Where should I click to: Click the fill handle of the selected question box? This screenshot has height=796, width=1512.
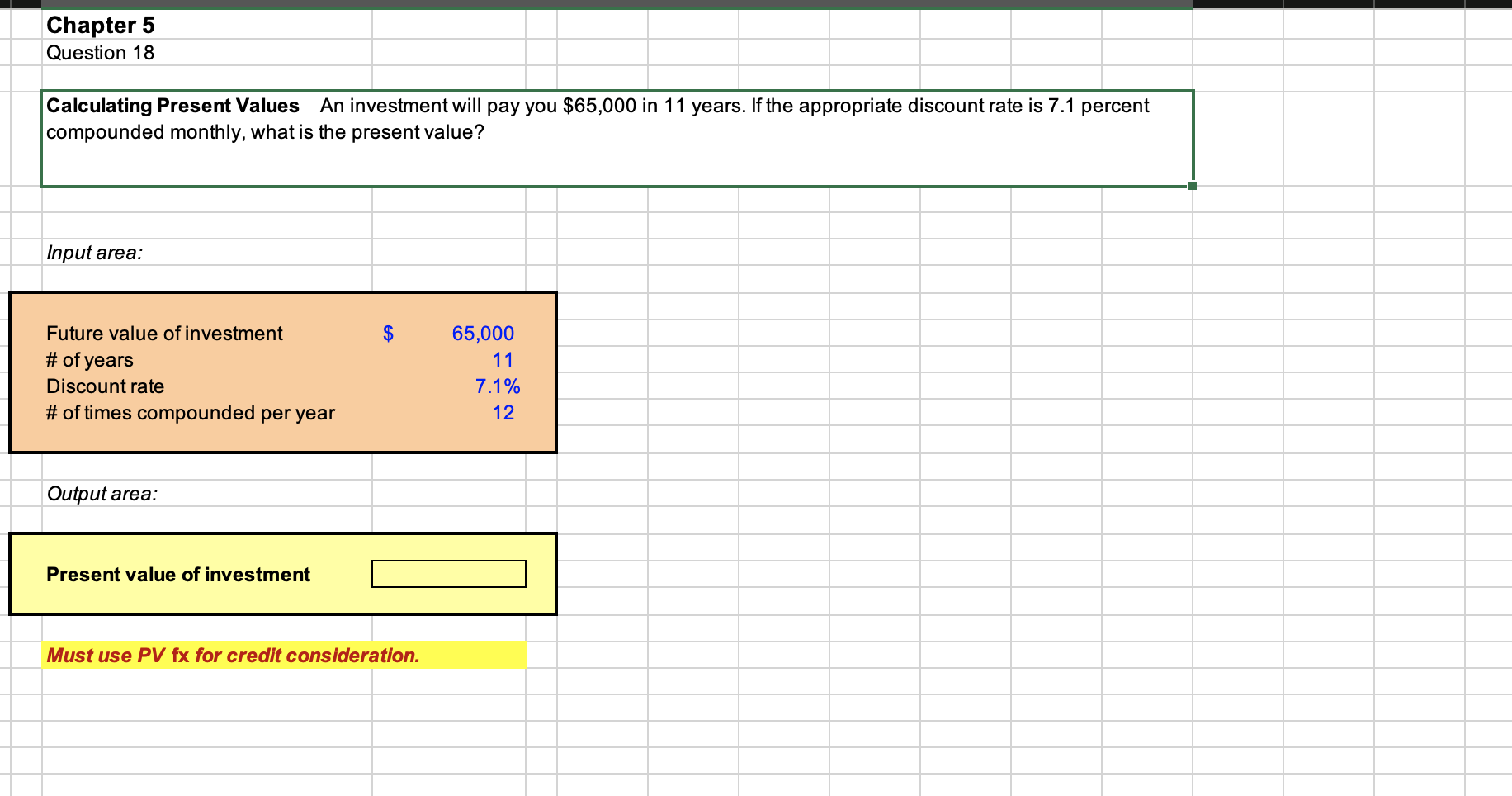pos(1192,187)
